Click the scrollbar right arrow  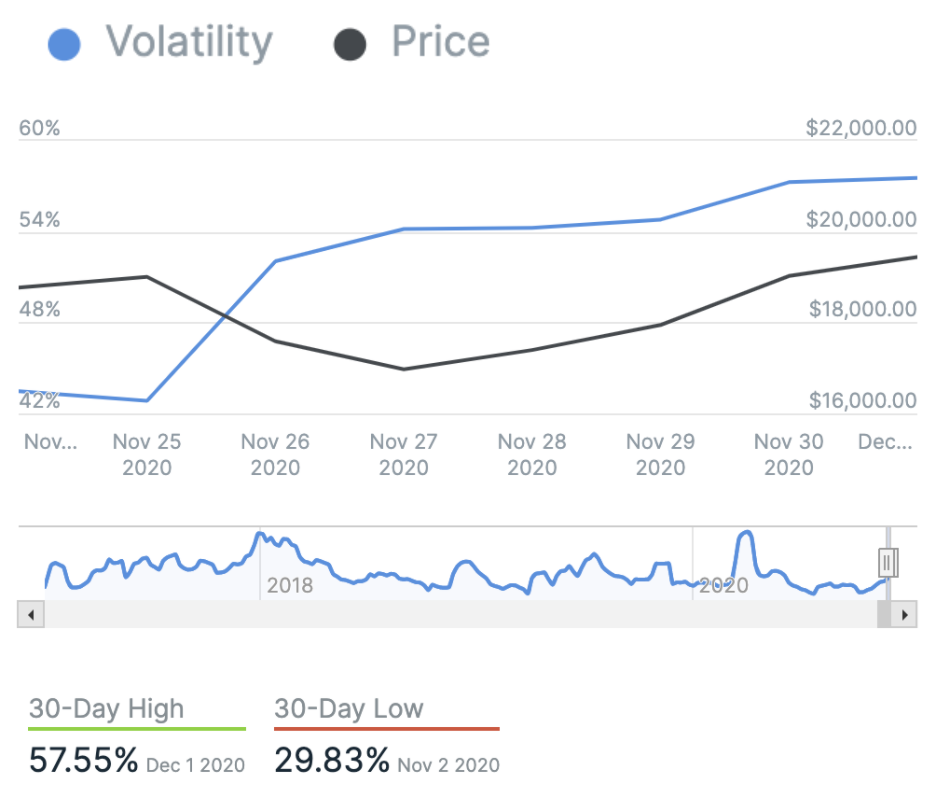[905, 614]
